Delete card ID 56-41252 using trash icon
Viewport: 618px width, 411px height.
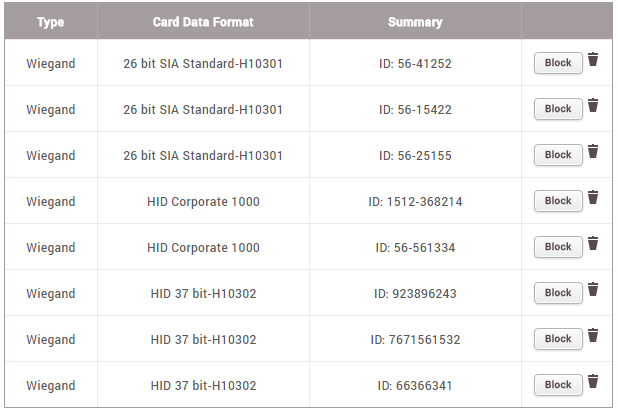(593, 60)
